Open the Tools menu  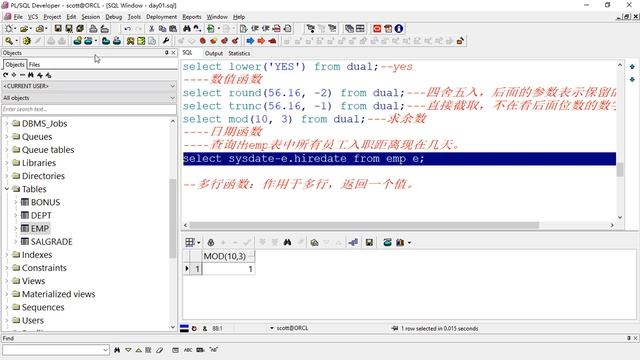tap(134, 17)
